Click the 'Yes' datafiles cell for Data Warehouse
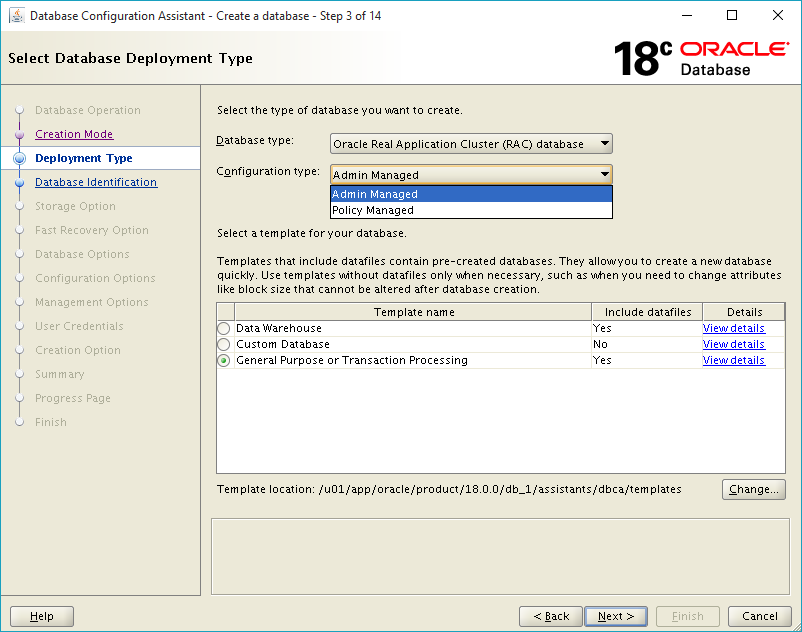 pyautogui.click(x=648, y=328)
